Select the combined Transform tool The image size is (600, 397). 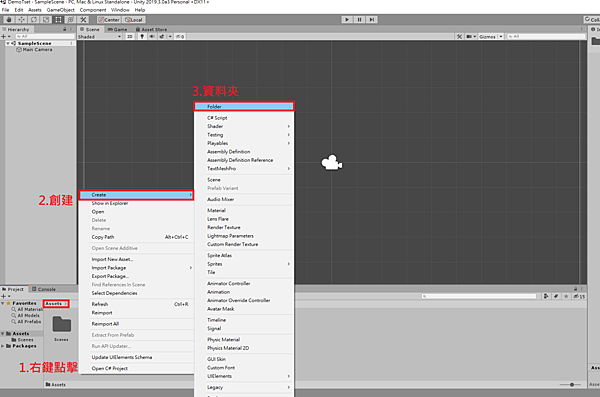tap(70, 20)
